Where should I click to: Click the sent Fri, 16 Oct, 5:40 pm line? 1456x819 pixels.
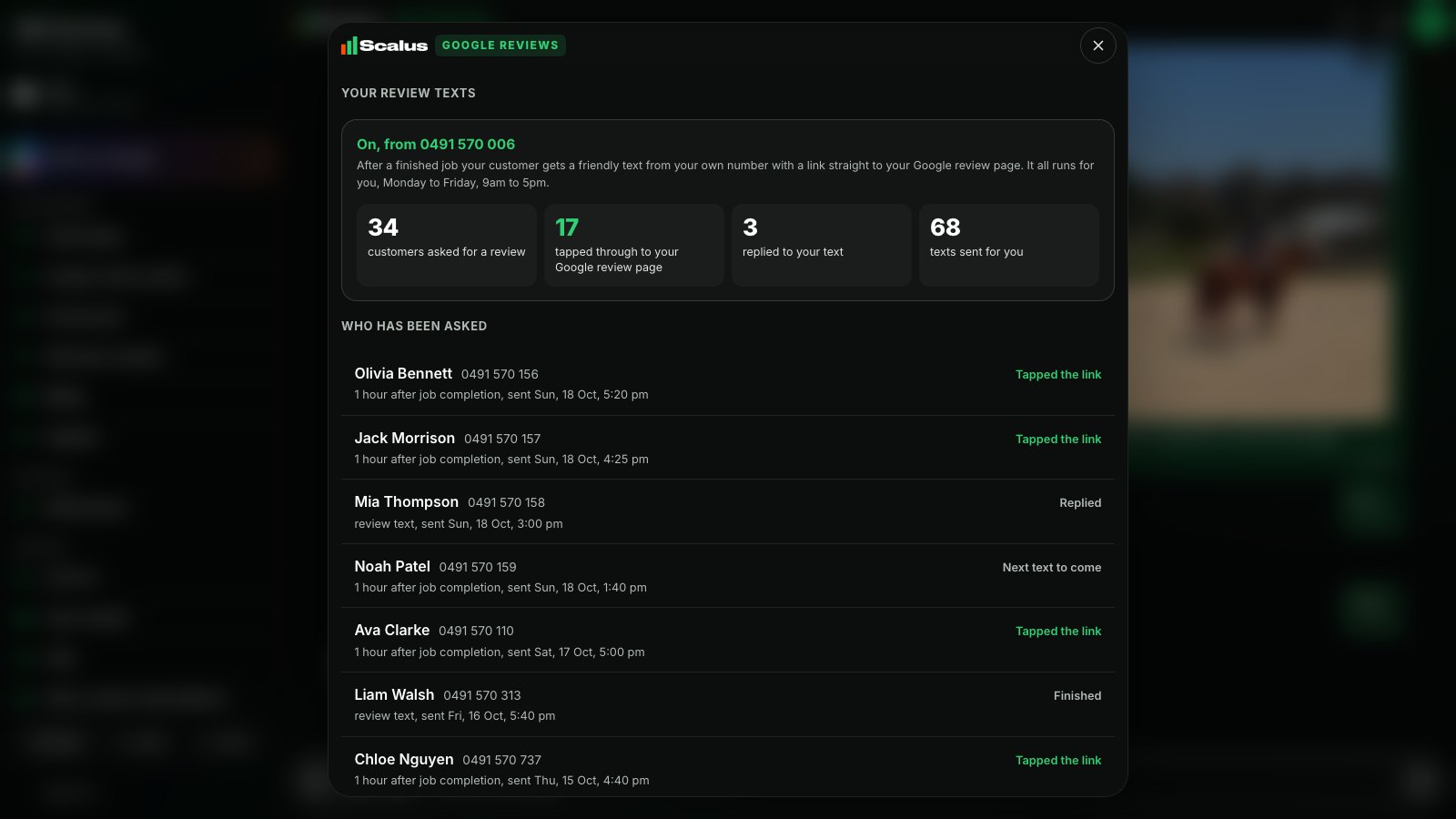(455, 716)
